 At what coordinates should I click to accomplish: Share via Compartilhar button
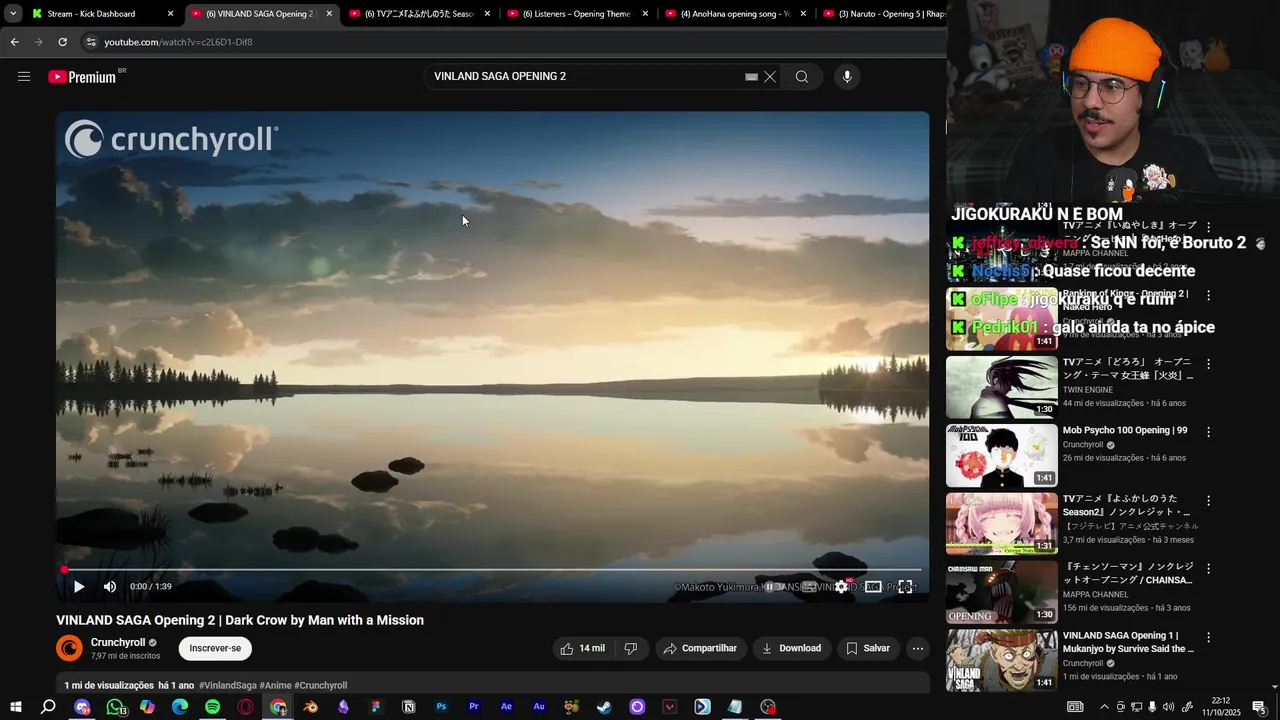tap(700, 649)
